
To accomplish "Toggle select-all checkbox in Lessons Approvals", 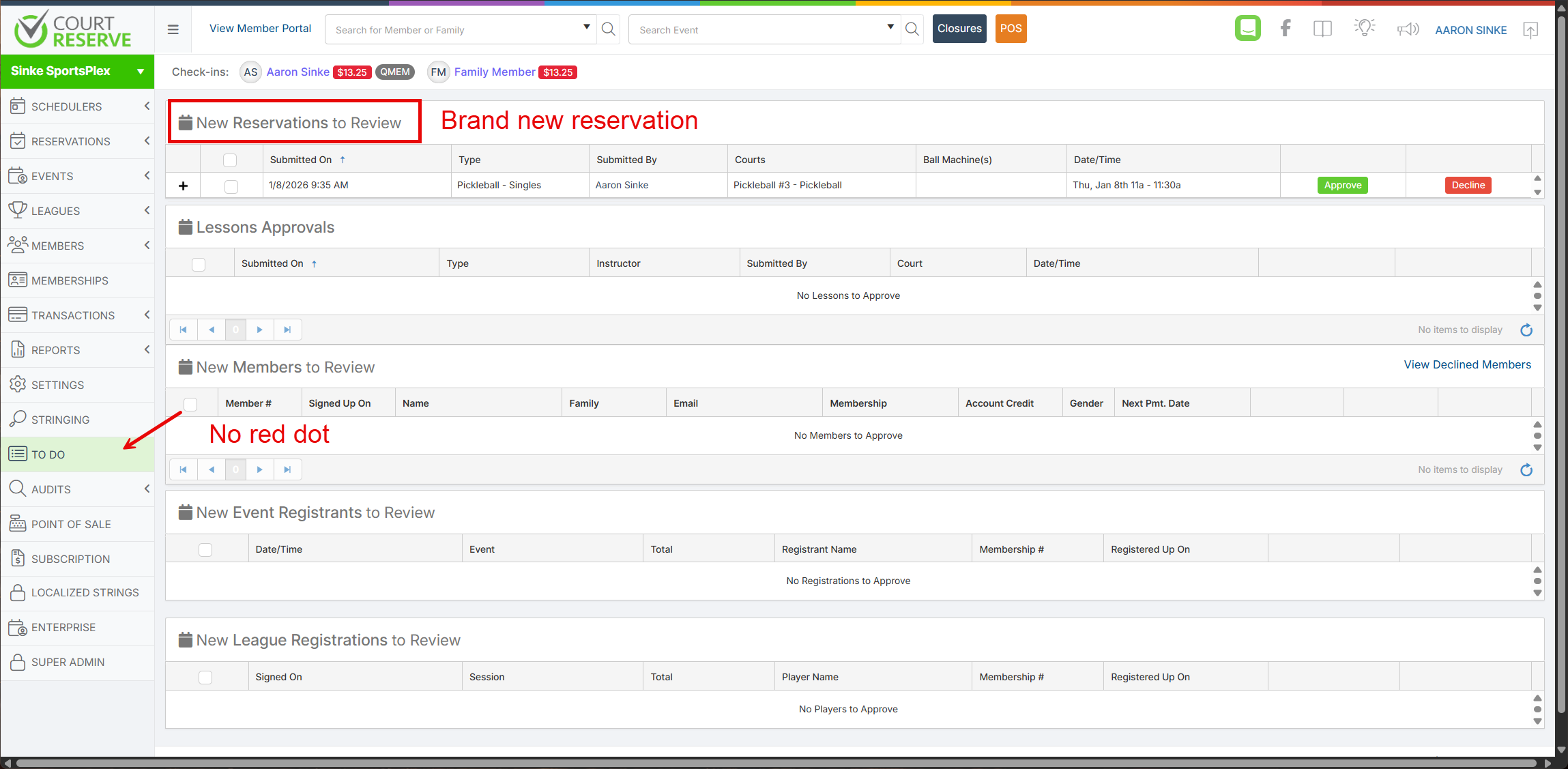I will (199, 264).
